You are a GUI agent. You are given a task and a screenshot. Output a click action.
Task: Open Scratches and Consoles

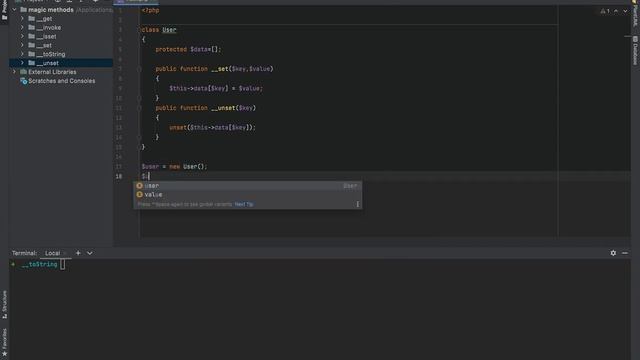click(x=62, y=81)
